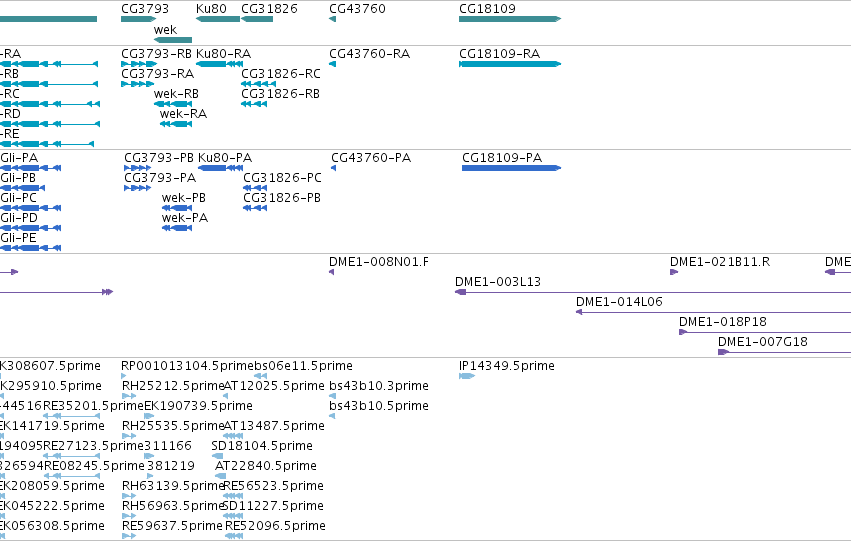Image resolution: width=851 pixels, height=541 pixels.
Task: Click the CG31826-RB transcript label
Action: tap(280, 94)
